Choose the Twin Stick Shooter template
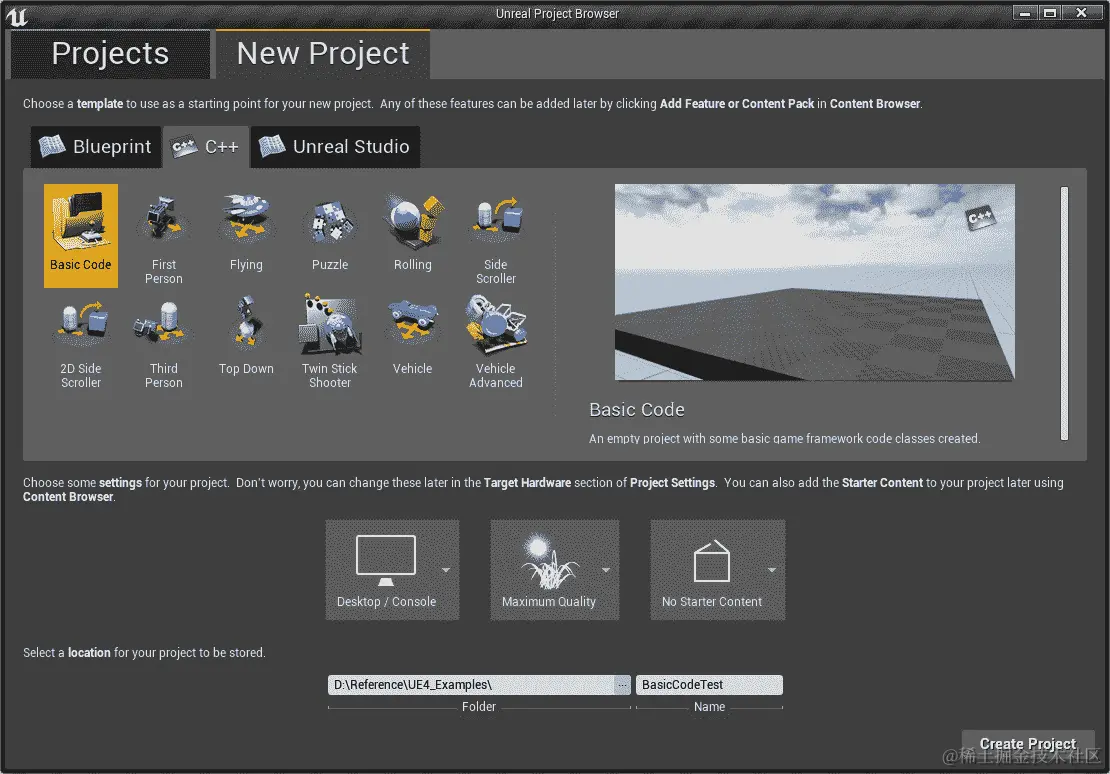This screenshot has height=774, width=1110. point(330,341)
